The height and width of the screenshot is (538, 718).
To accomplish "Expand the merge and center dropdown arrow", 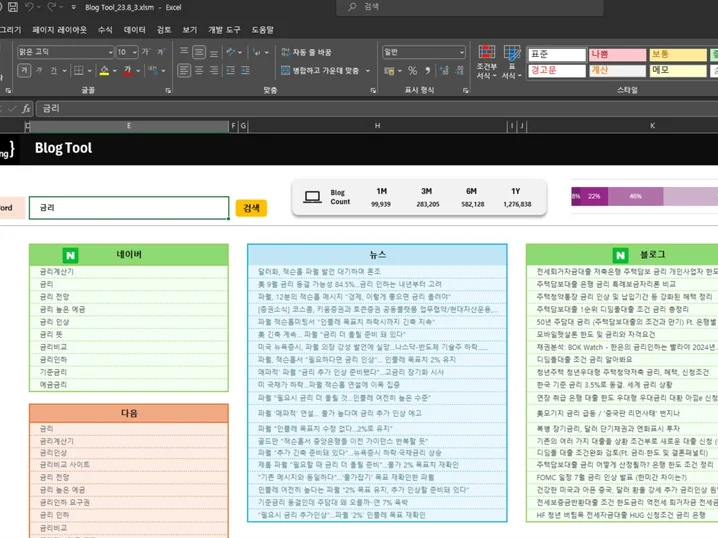I will click(x=368, y=71).
